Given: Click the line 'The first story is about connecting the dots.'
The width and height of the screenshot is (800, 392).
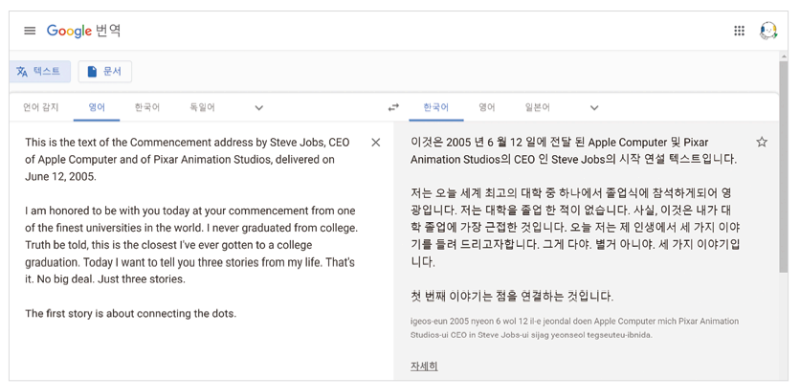Looking at the screenshot, I should [x=131, y=313].
